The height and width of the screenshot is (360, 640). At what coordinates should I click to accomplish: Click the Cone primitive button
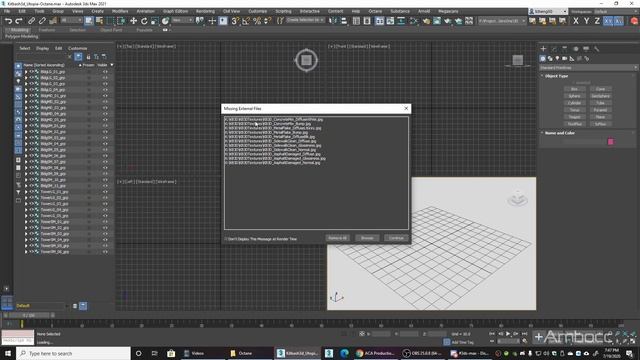(600, 89)
